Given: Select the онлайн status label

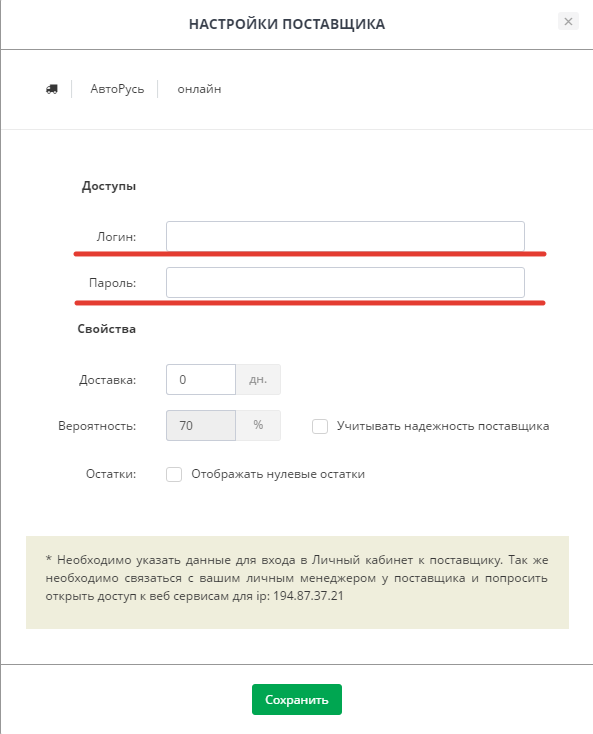Looking at the screenshot, I should click(x=199, y=89).
